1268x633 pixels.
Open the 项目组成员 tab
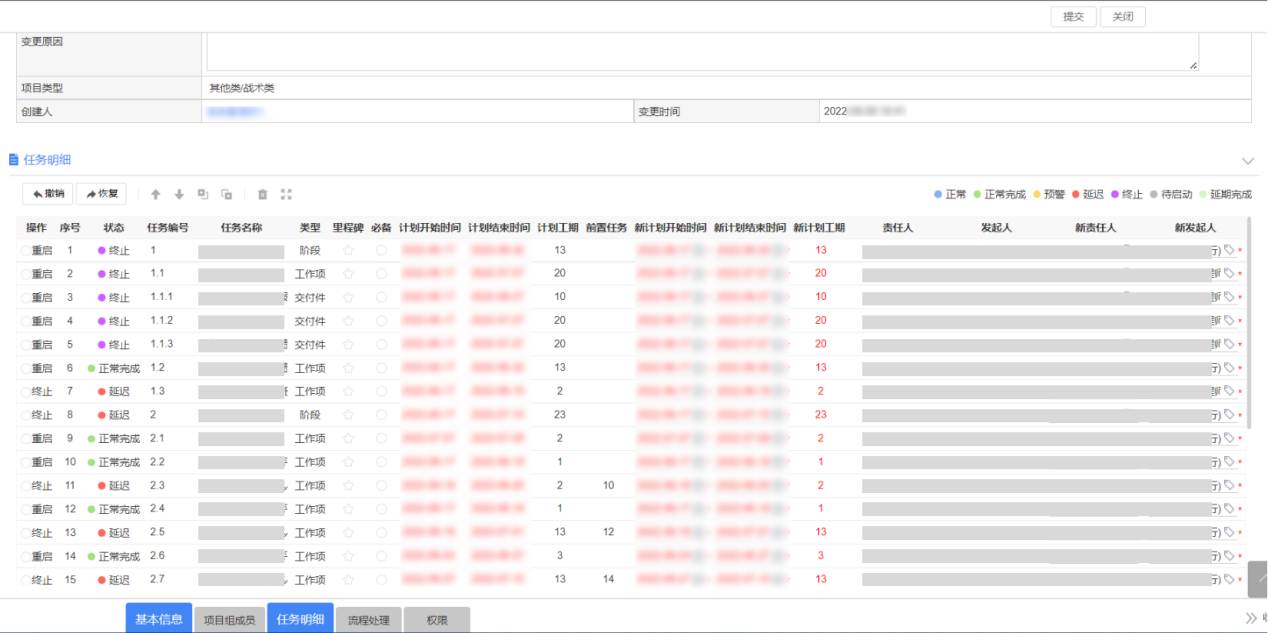[x=229, y=620]
